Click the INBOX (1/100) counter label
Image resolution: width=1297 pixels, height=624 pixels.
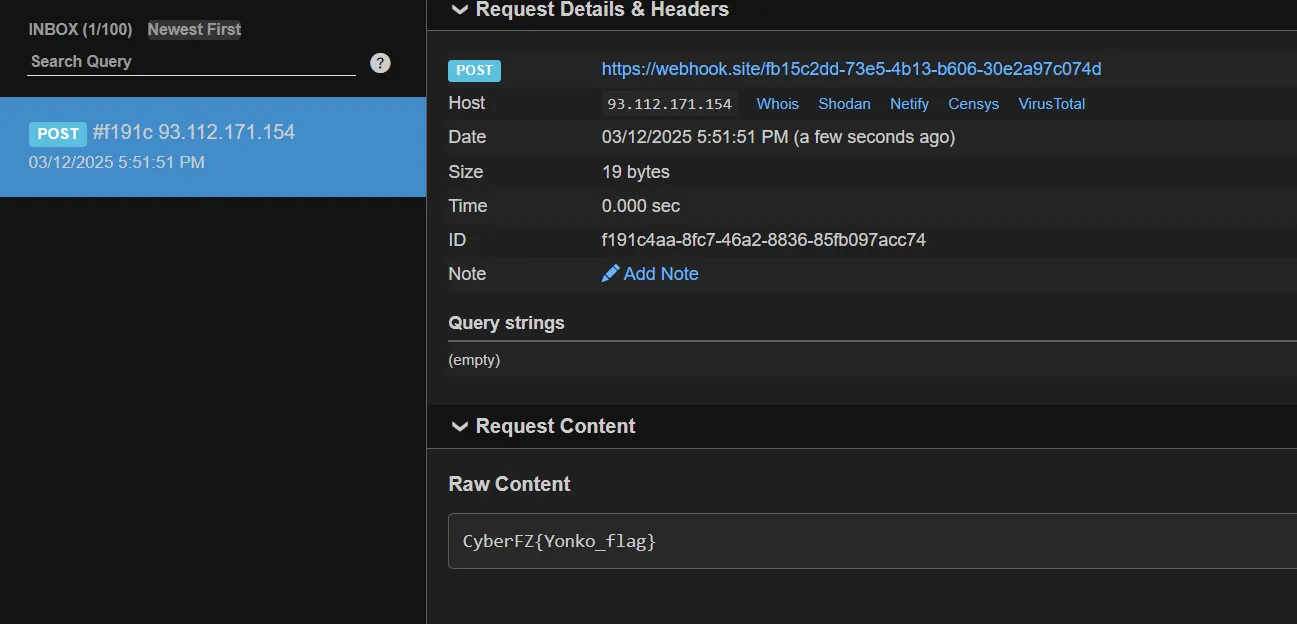coord(80,30)
